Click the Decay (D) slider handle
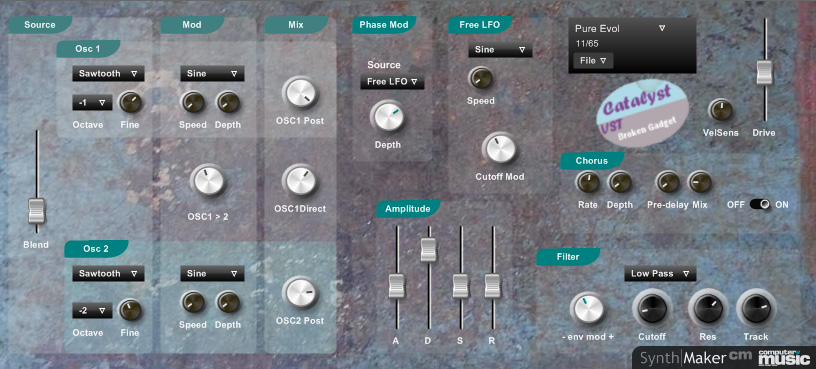Image resolution: width=816 pixels, height=369 pixels. pos(429,249)
